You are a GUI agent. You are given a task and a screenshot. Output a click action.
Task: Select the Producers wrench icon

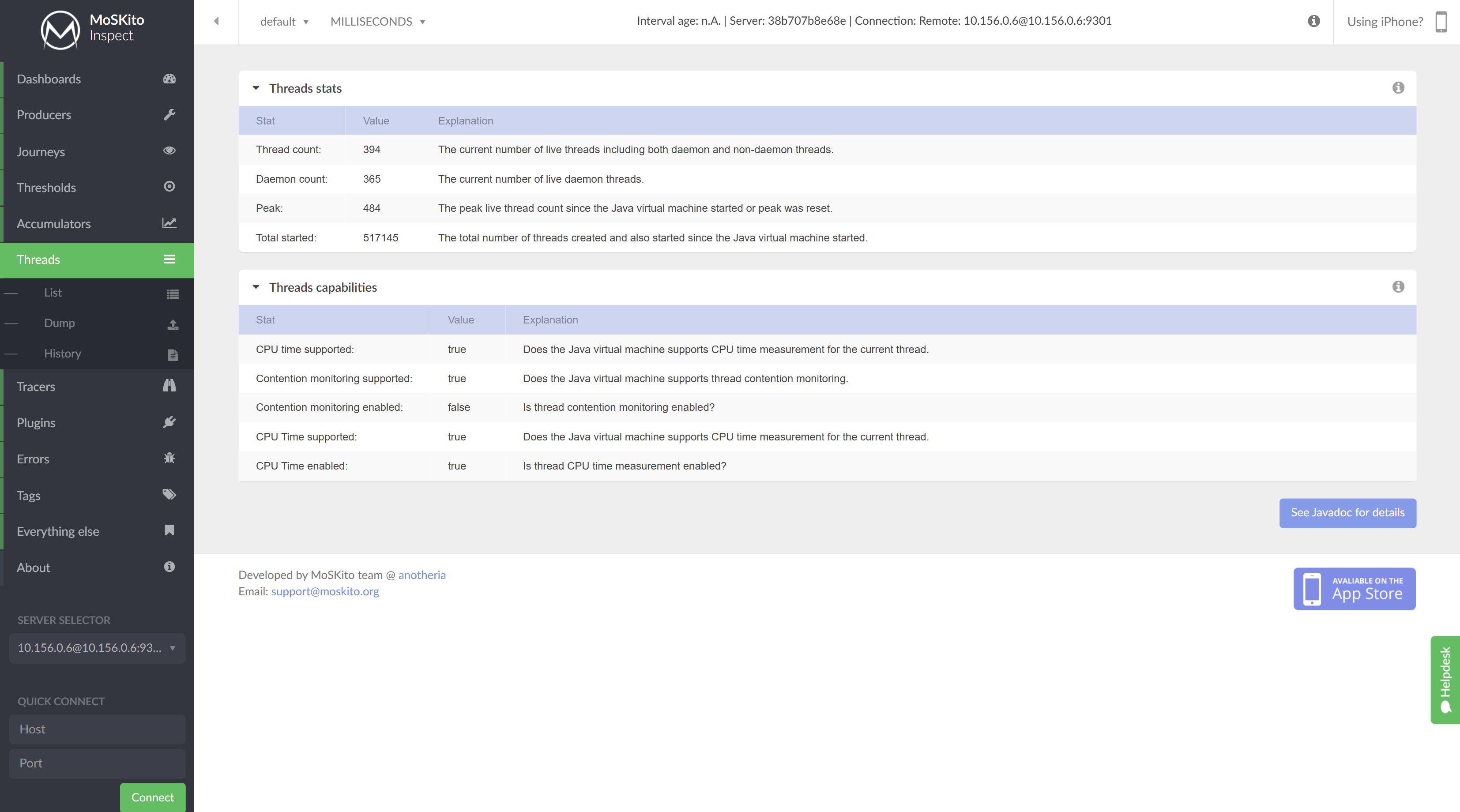169,115
